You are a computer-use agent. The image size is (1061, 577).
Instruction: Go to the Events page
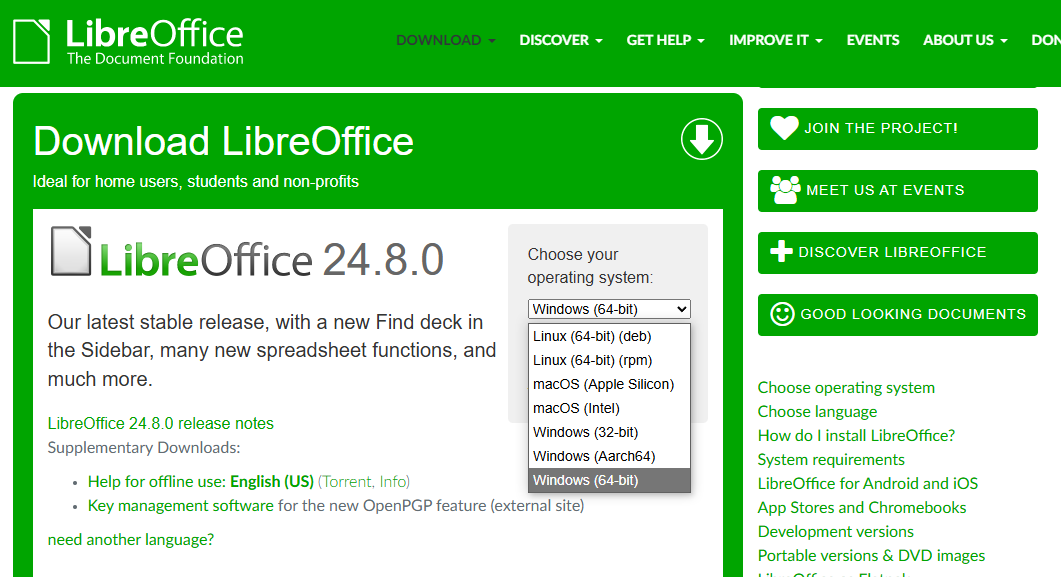coord(872,40)
